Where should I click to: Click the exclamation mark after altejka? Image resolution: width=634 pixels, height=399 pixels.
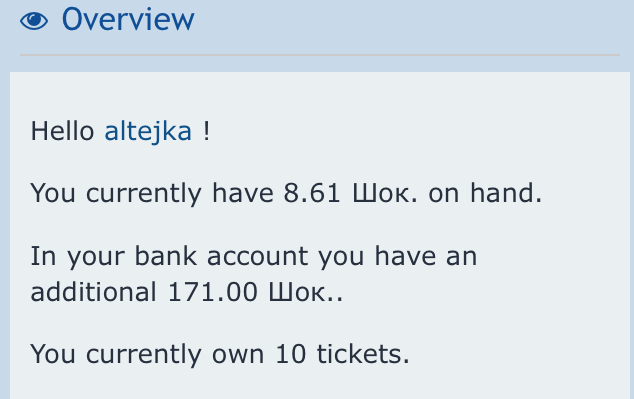point(207,132)
